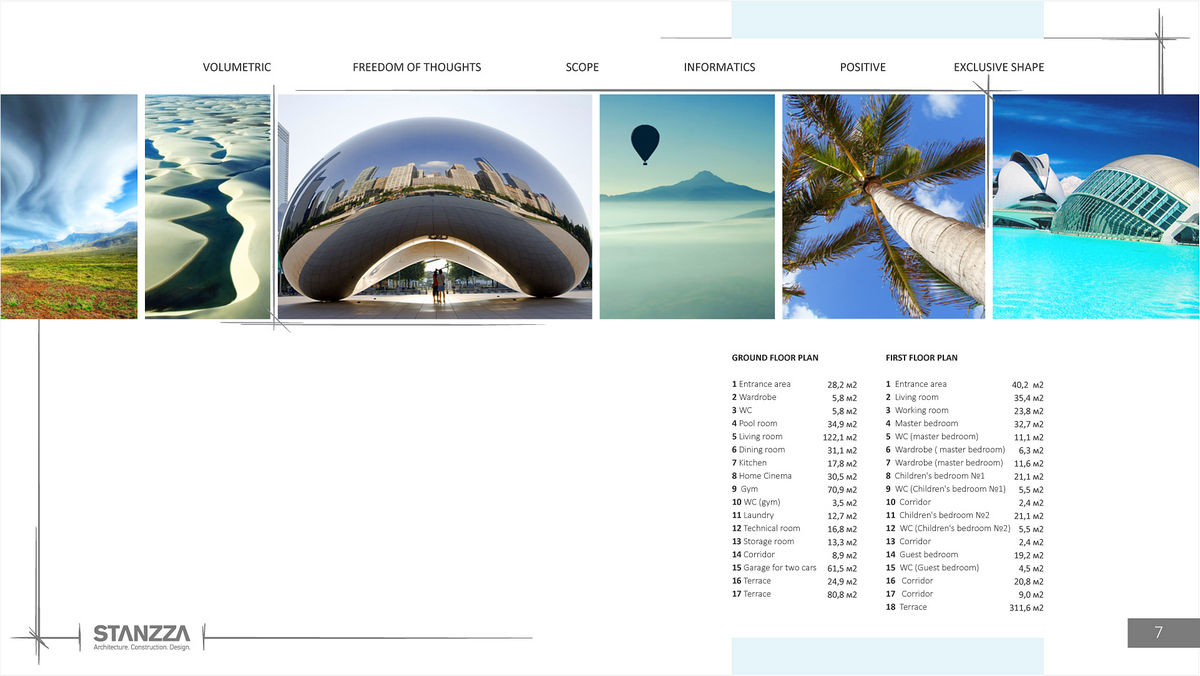Click ground floor row 1 Entrance area
The height and width of the screenshot is (676, 1200).
794,384
